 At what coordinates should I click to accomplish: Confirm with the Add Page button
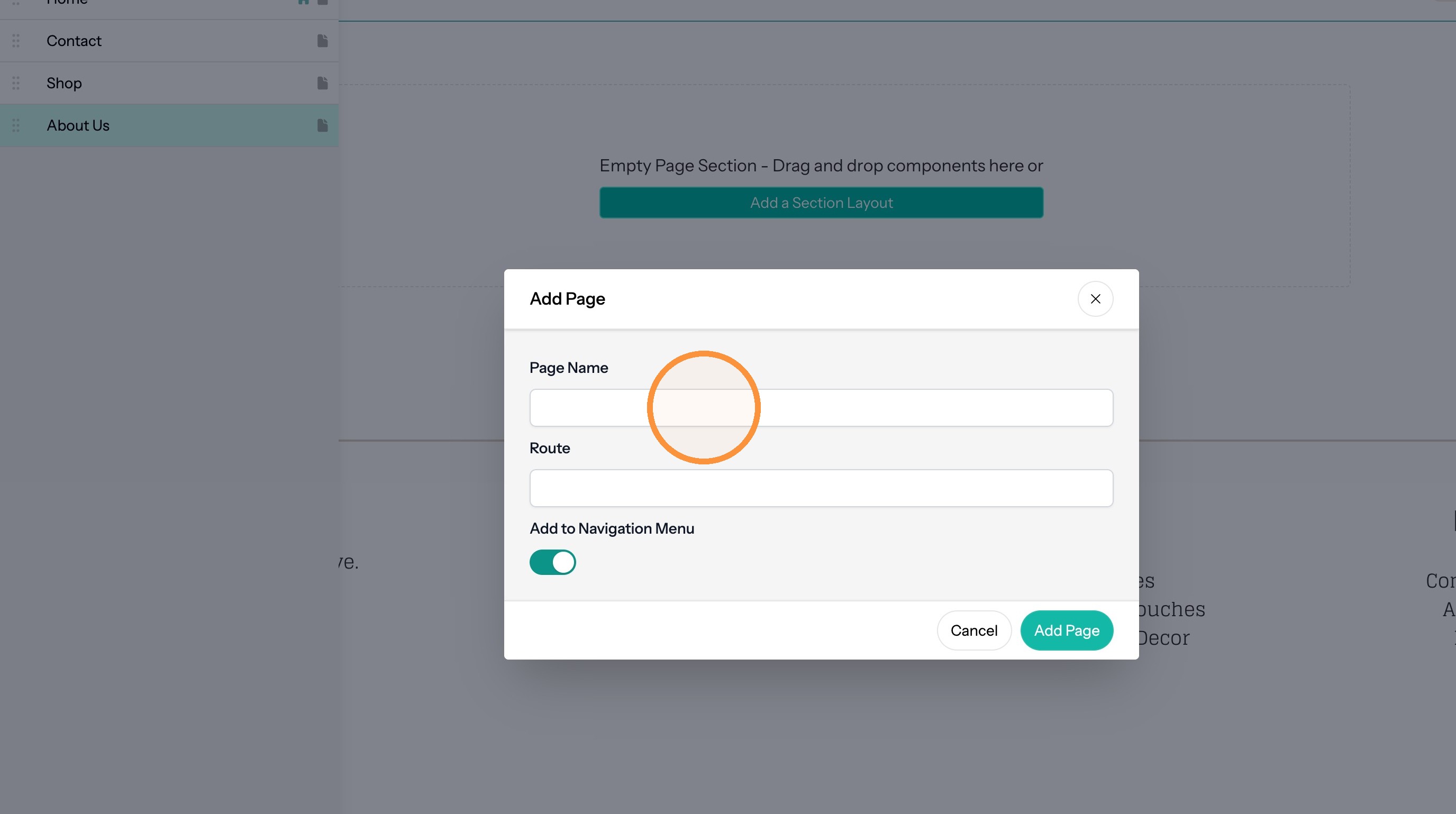pyautogui.click(x=1067, y=630)
